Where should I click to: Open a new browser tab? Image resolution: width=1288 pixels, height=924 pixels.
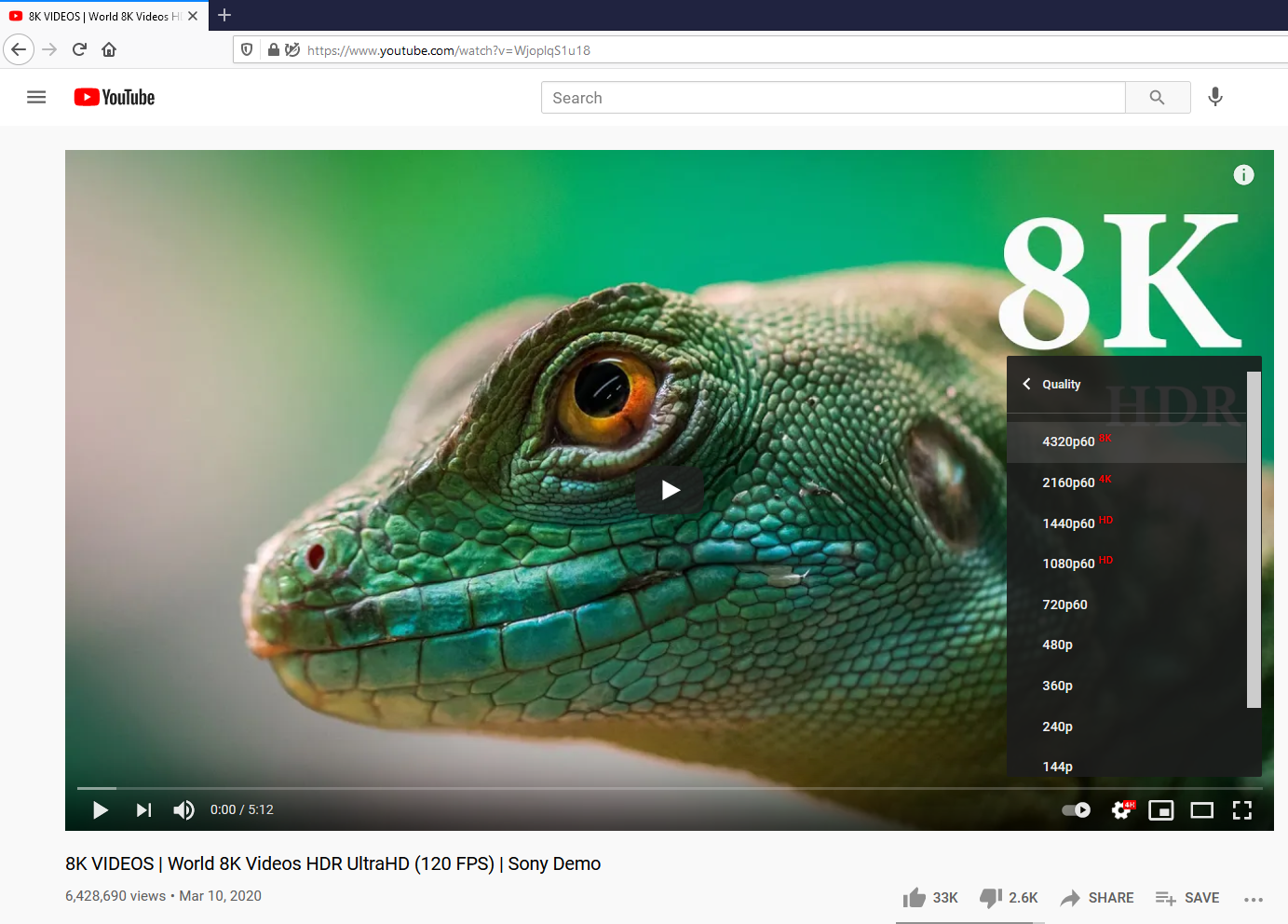(x=224, y=15)
